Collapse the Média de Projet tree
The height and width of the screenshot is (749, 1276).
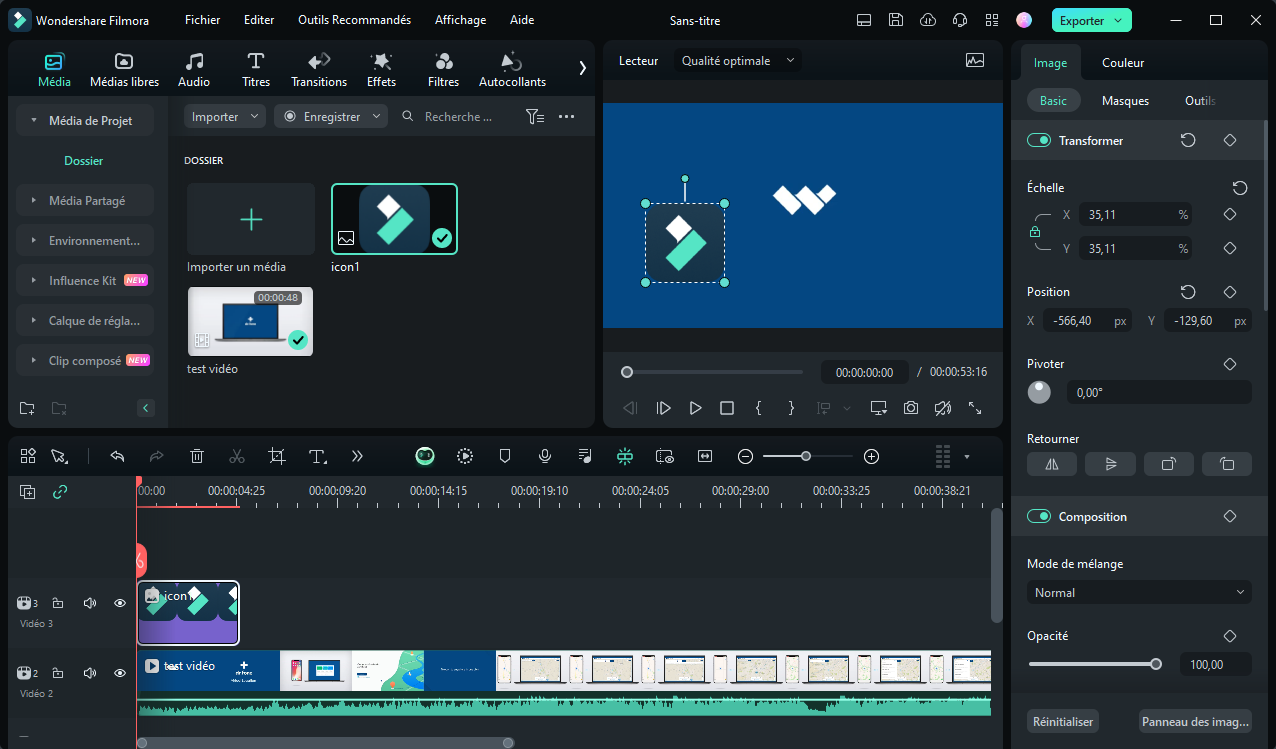point(35,121)
